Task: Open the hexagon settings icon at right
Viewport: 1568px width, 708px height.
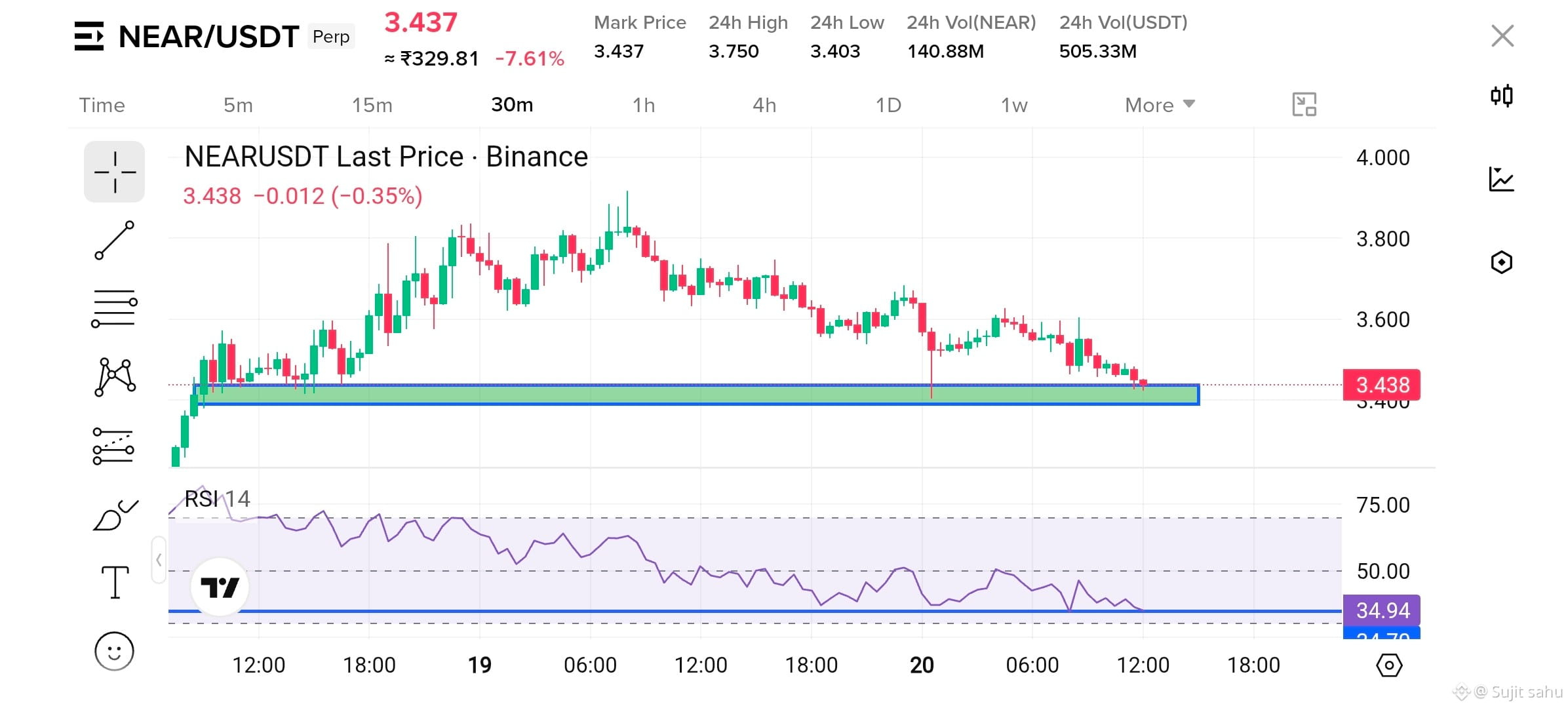Action: click(x=1501, y=262)
